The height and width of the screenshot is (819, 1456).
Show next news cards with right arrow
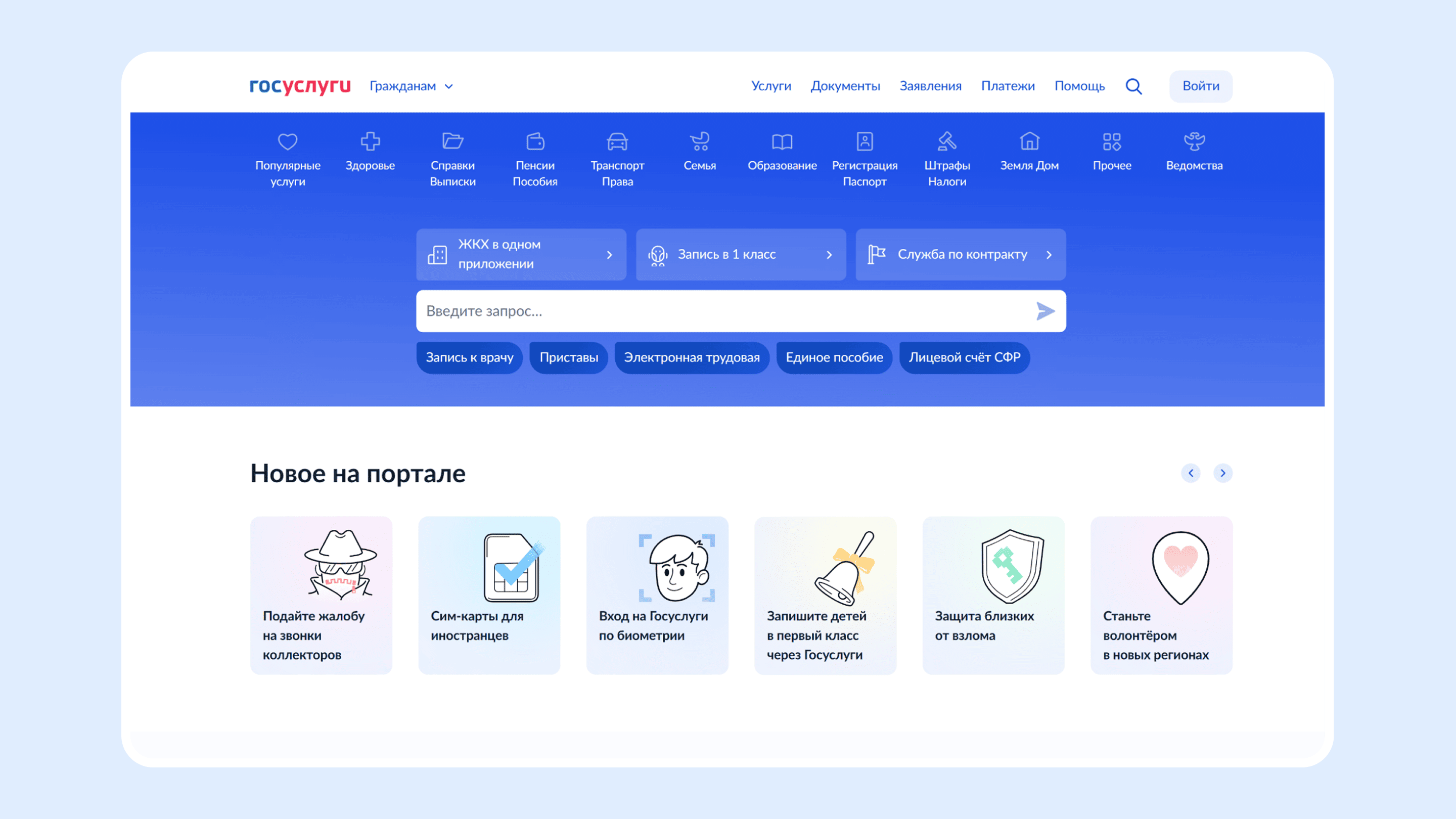click(1222, 473)
